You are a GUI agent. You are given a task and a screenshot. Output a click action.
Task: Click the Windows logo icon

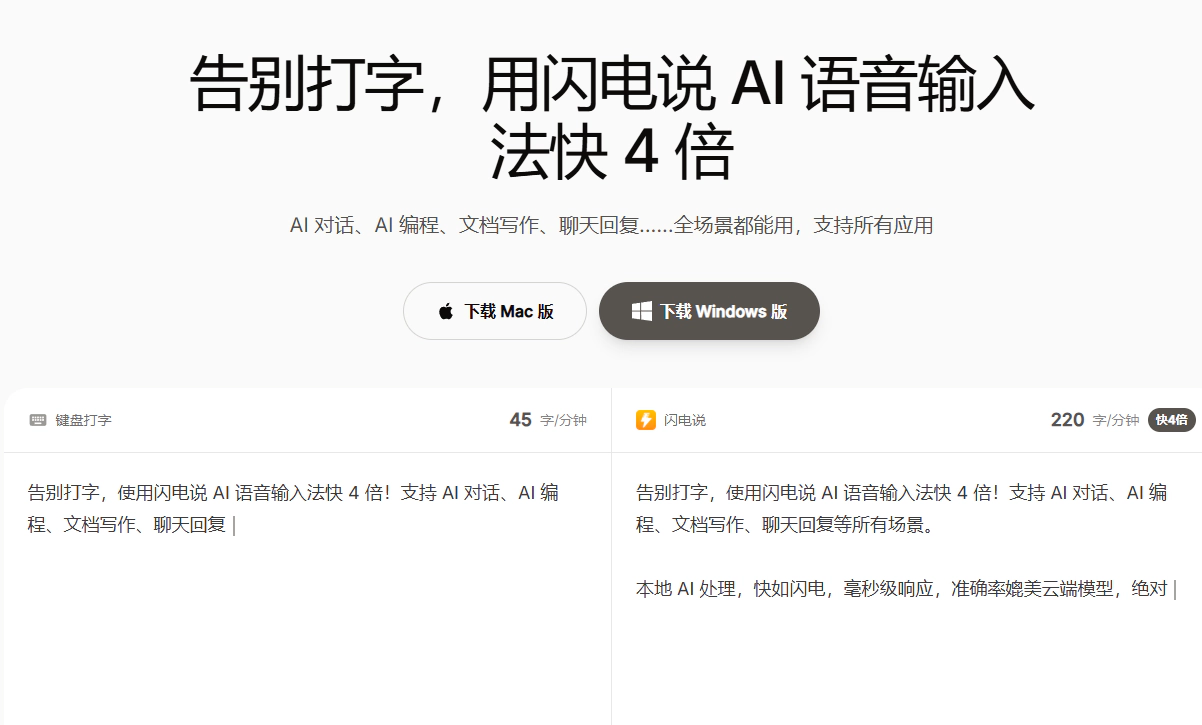[x=641, y=312]
